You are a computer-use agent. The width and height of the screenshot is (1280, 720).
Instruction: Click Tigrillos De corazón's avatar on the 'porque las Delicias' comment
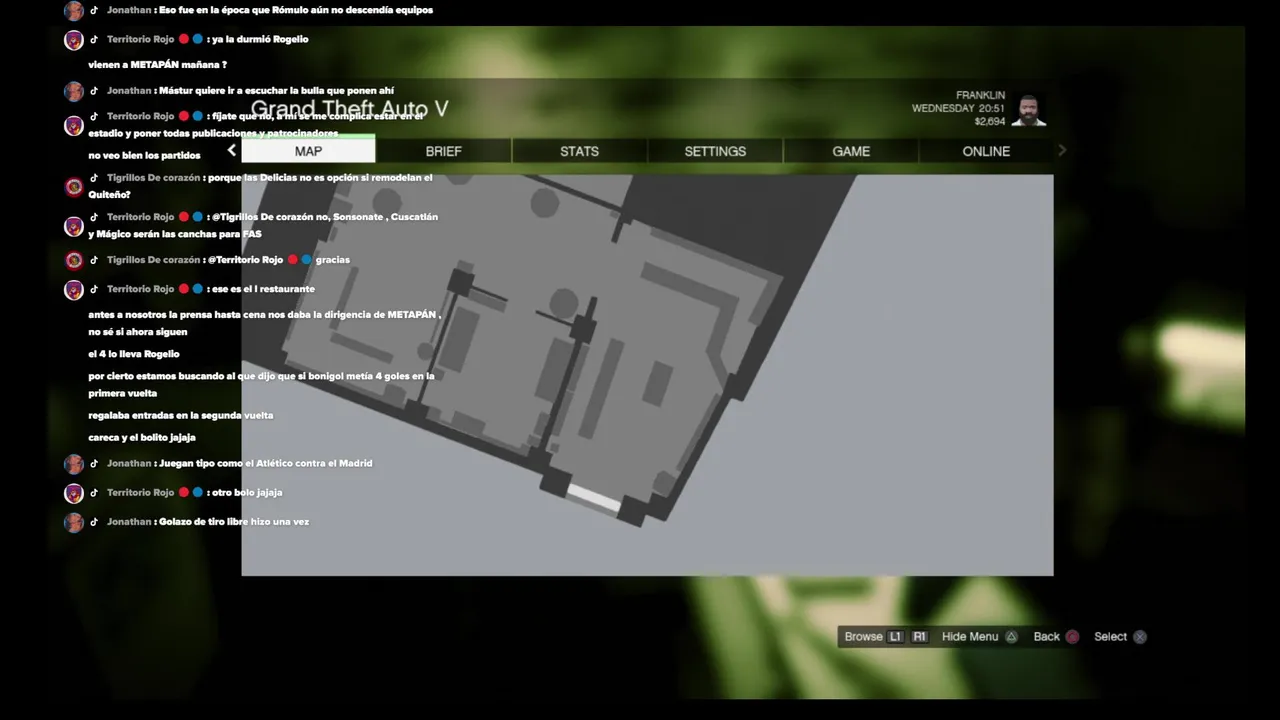(x=73, y=187)
